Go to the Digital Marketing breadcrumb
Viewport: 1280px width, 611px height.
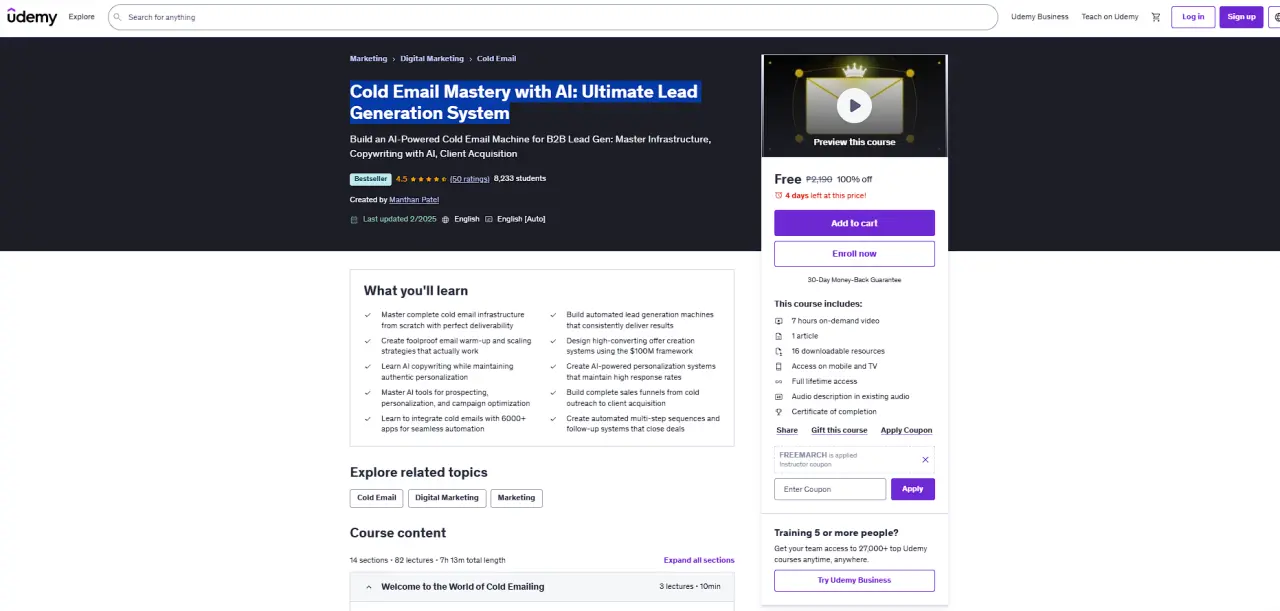[x=432, y=59]
